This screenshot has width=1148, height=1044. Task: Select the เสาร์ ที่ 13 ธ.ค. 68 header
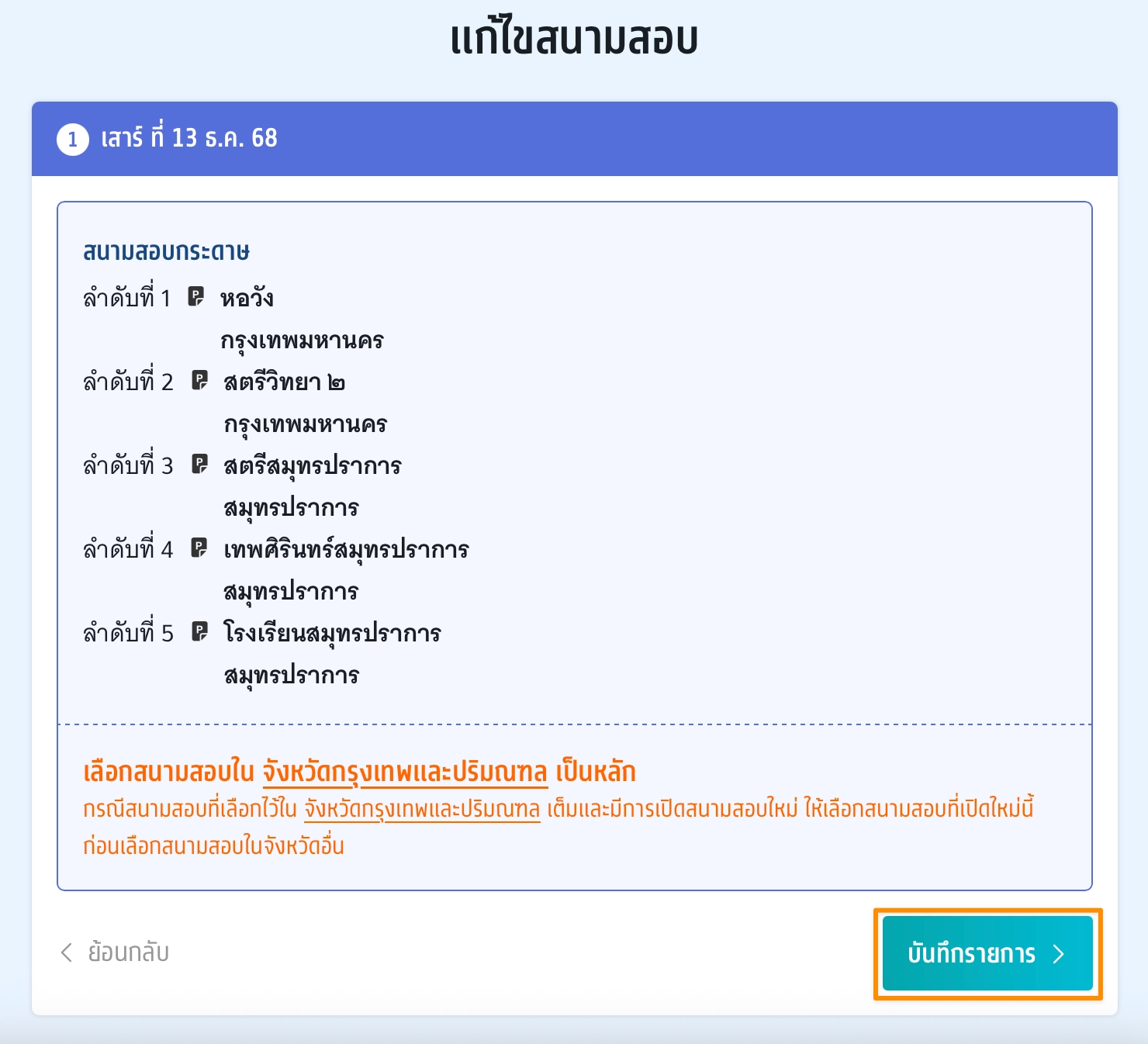click(189, 139)
